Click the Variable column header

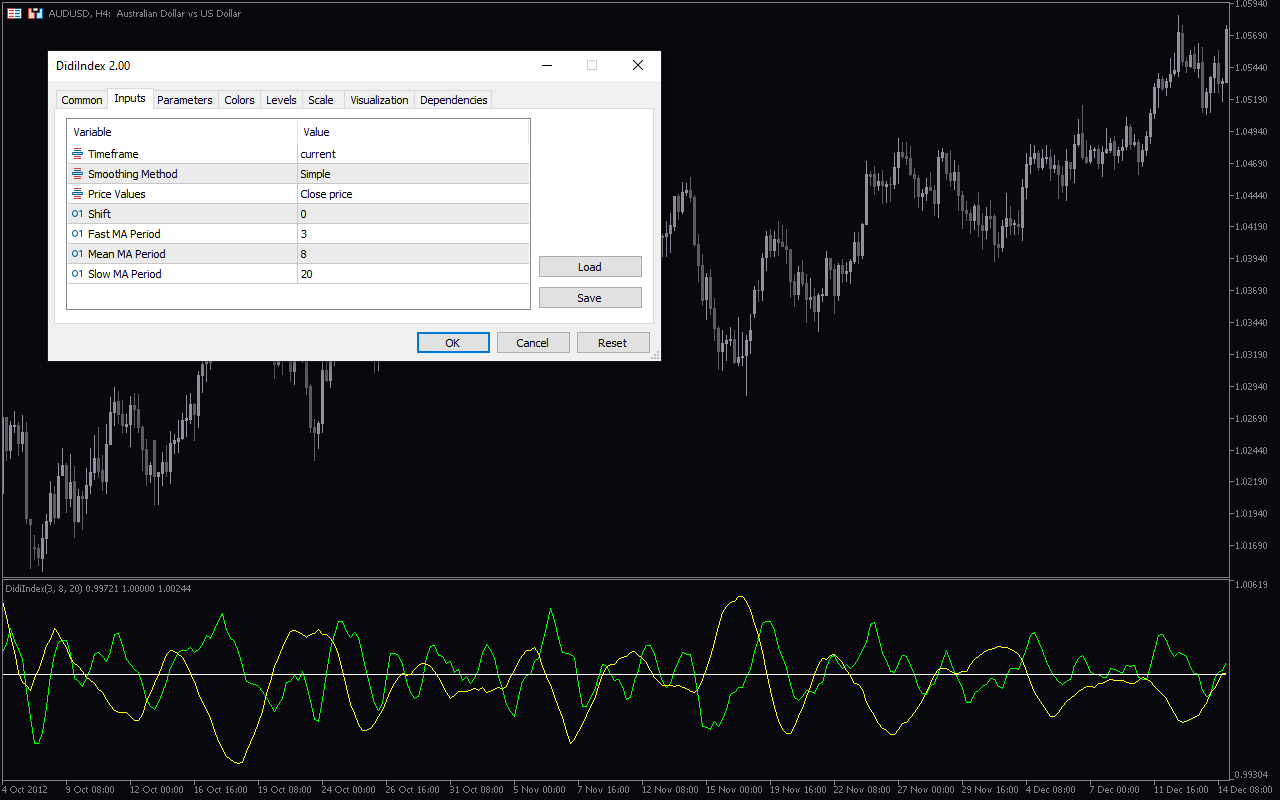pos(182,132)
